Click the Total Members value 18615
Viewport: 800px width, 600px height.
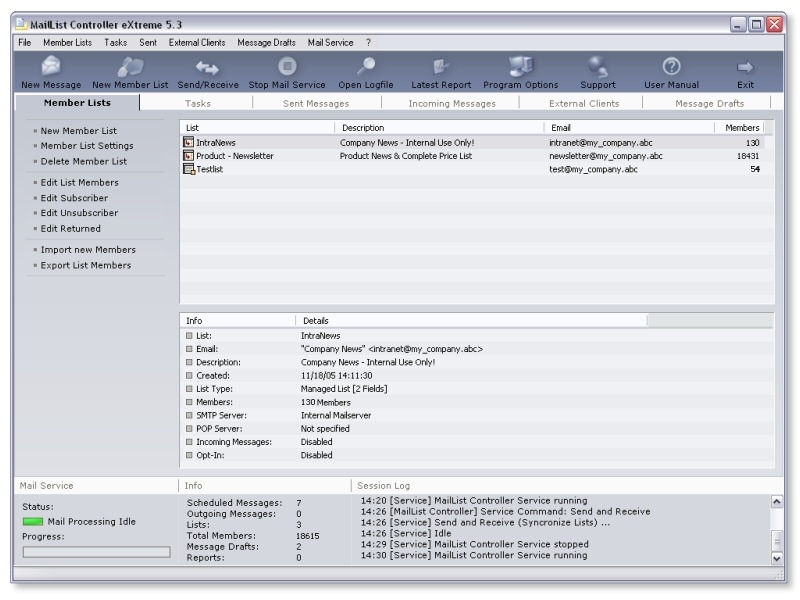[x=308, y=536]
